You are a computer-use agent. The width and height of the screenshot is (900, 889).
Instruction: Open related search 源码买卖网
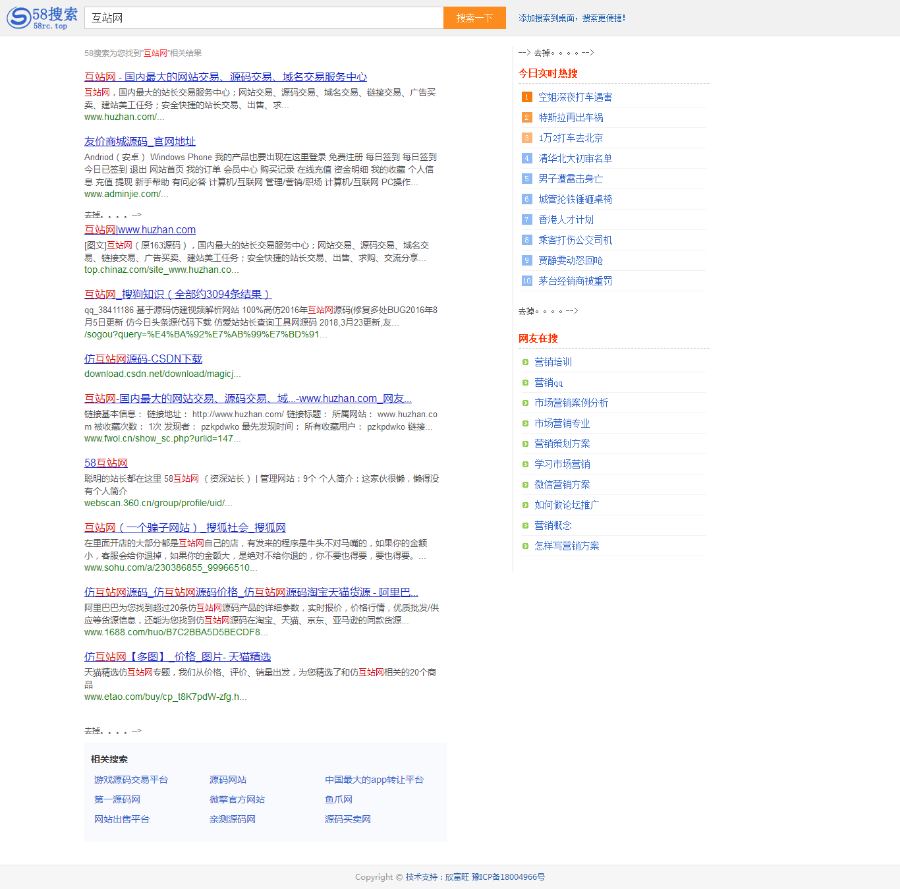point(348,819)
